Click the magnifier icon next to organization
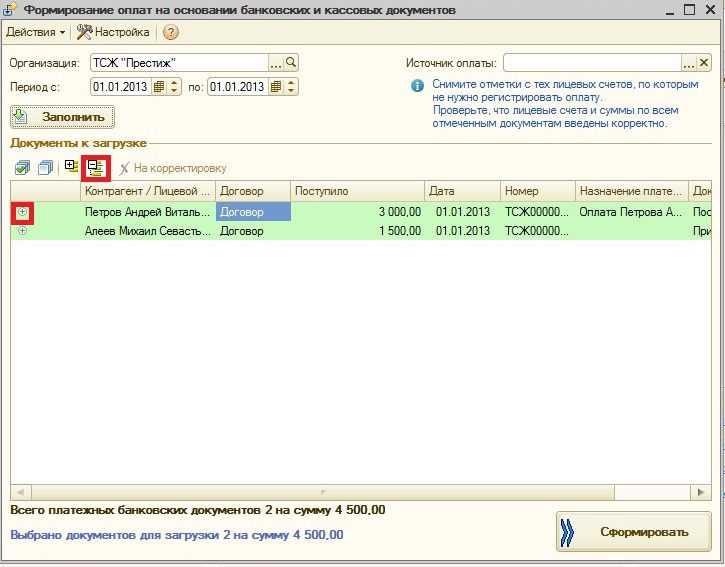 [x=291, y=63]
